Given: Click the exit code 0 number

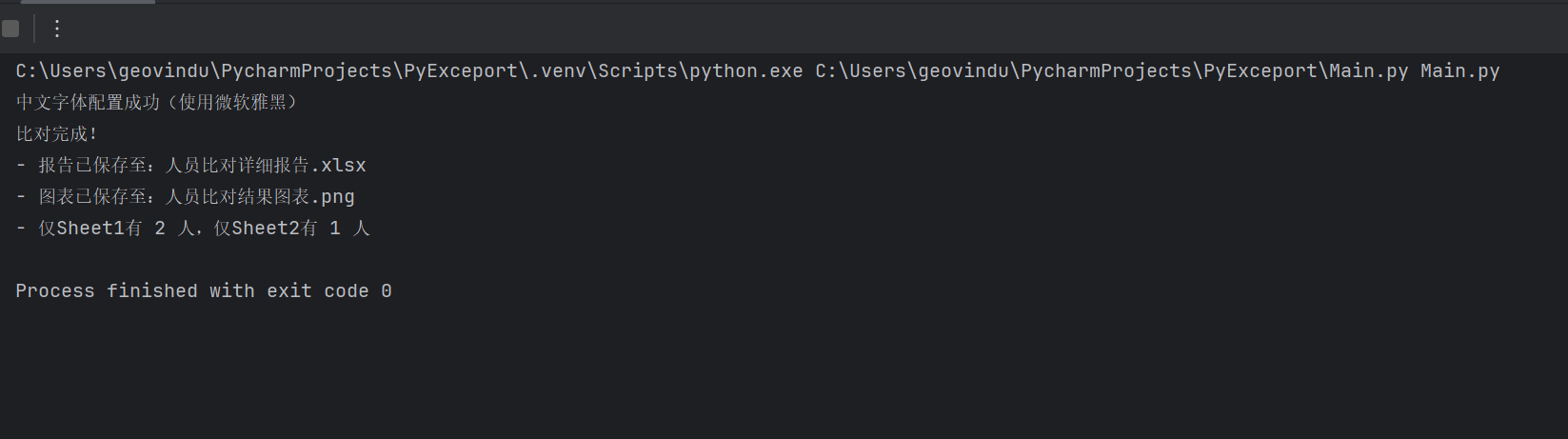Looking at the screenshot, I should pyautogui.click(x=387, y=291).
